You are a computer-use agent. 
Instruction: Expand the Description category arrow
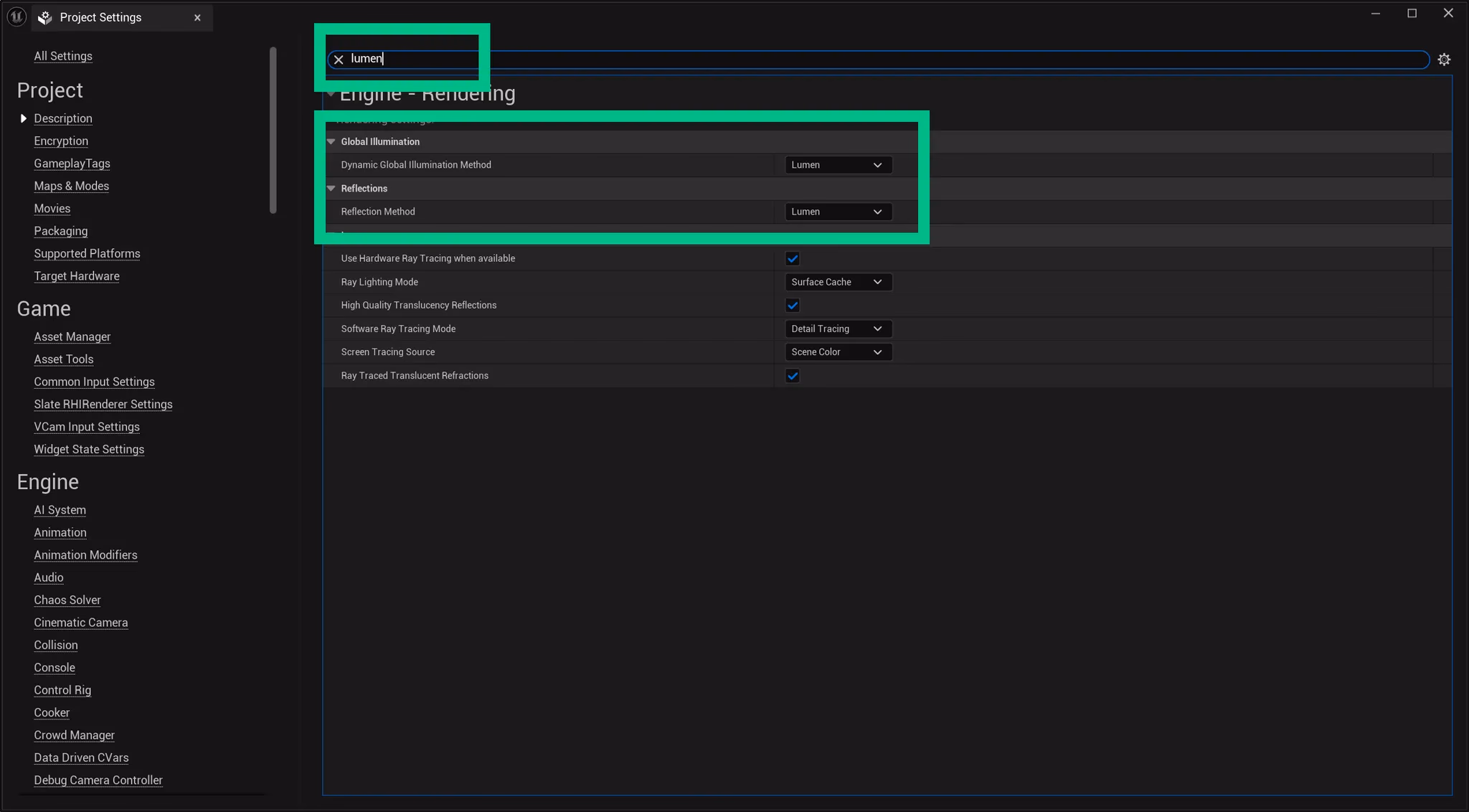coord(22,118)
